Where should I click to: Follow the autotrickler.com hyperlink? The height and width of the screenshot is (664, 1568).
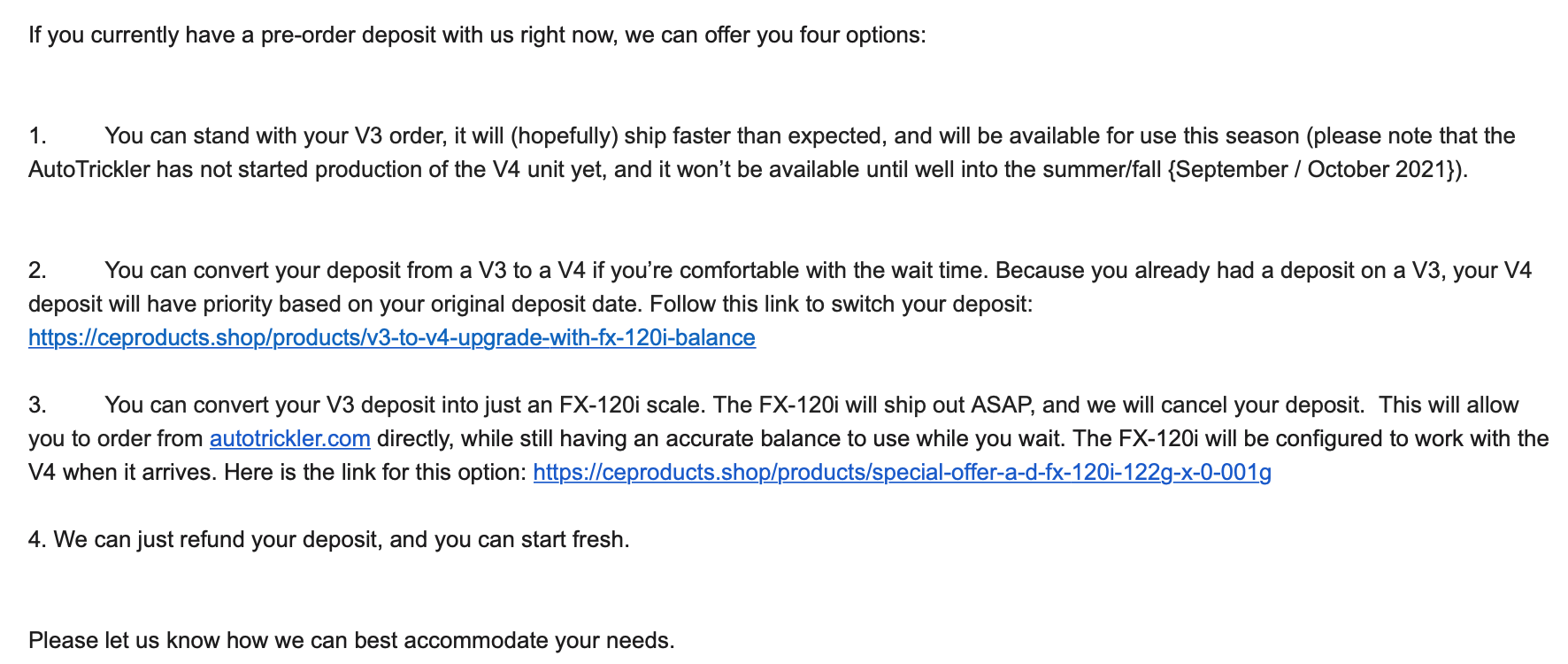[x=289, y=438]
